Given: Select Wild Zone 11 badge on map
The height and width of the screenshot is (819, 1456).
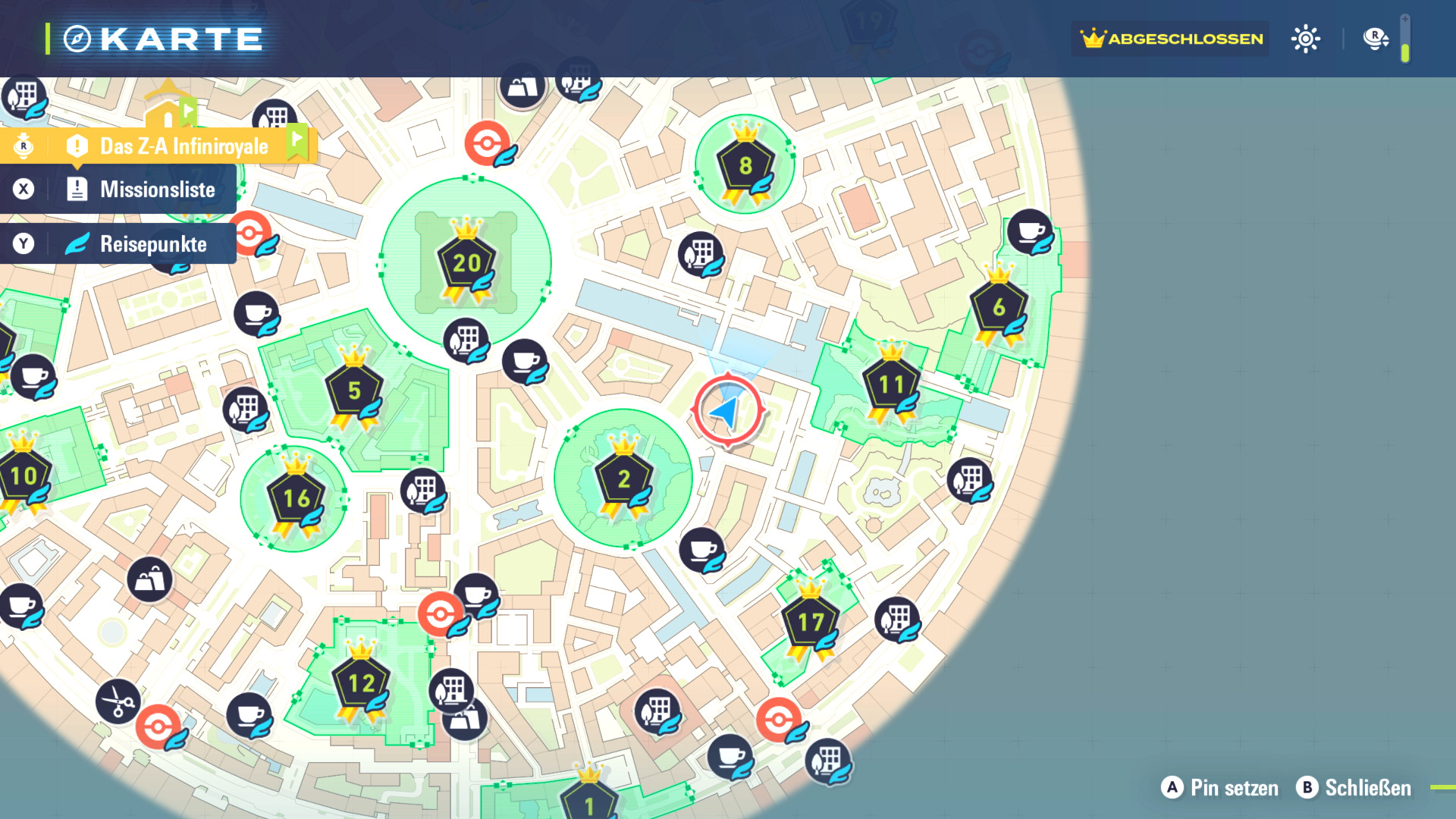Looking at the screenshot, I should (891, 385).
